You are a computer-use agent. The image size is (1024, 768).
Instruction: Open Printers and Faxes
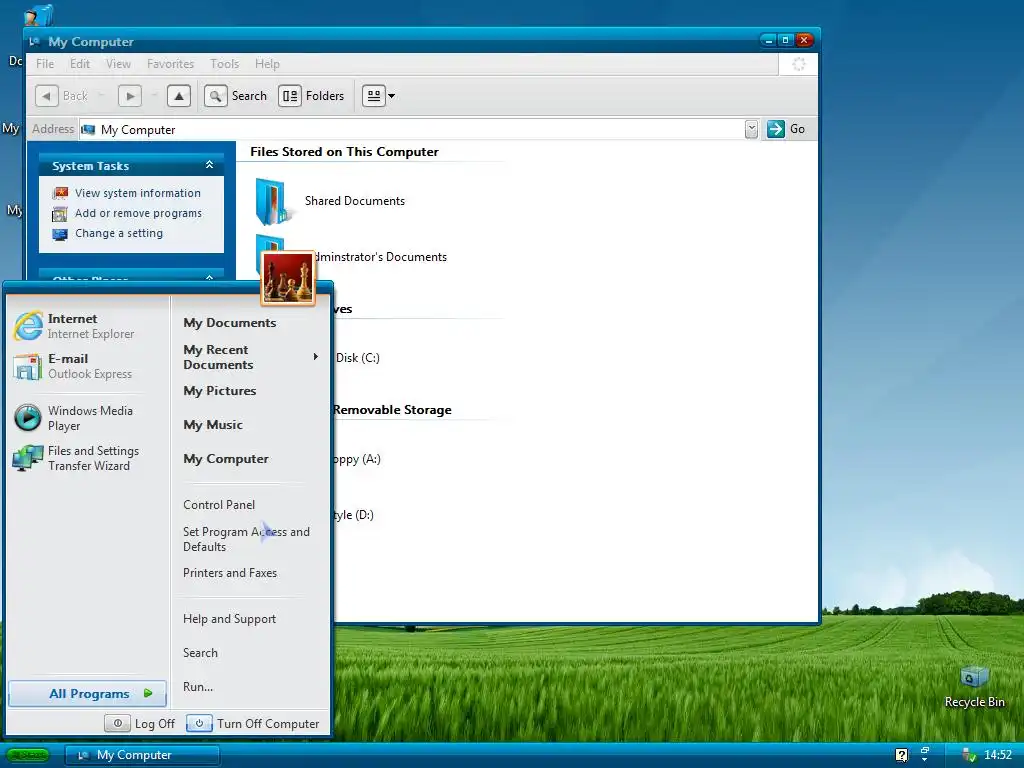230,573
